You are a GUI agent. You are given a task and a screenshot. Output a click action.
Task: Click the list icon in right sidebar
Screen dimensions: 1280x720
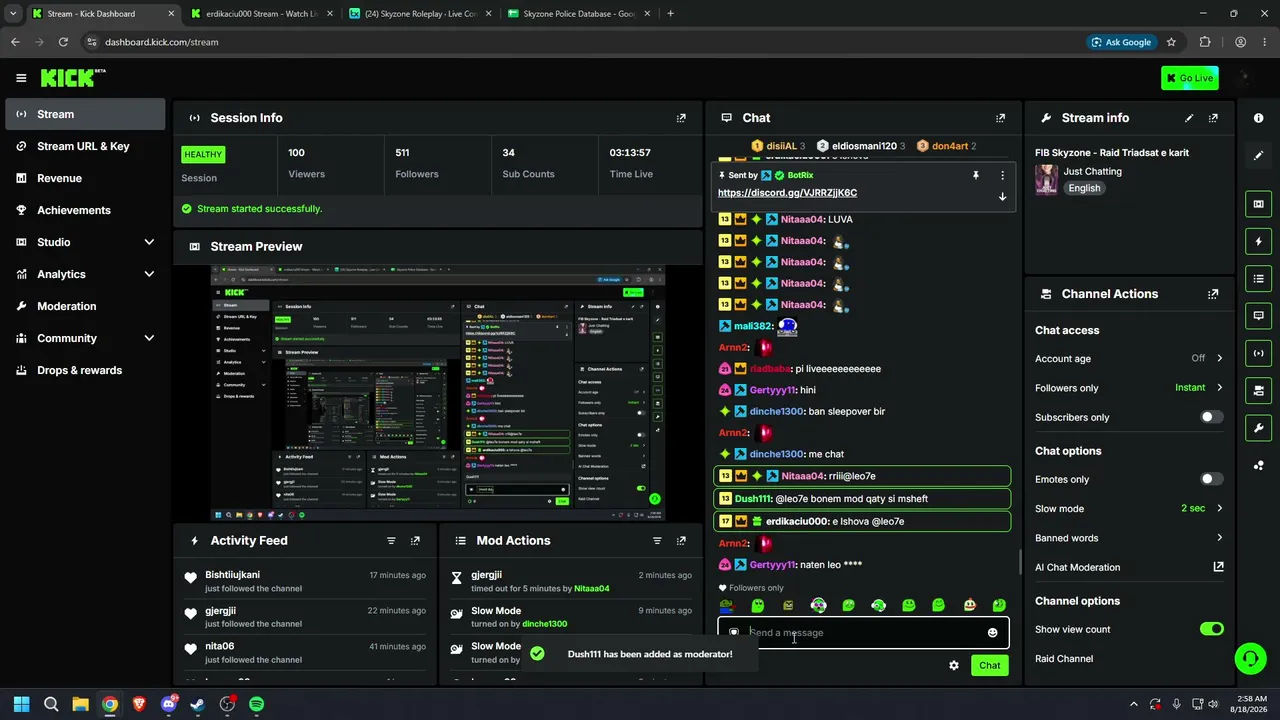pyautogui.click(x=1258, y=278)
